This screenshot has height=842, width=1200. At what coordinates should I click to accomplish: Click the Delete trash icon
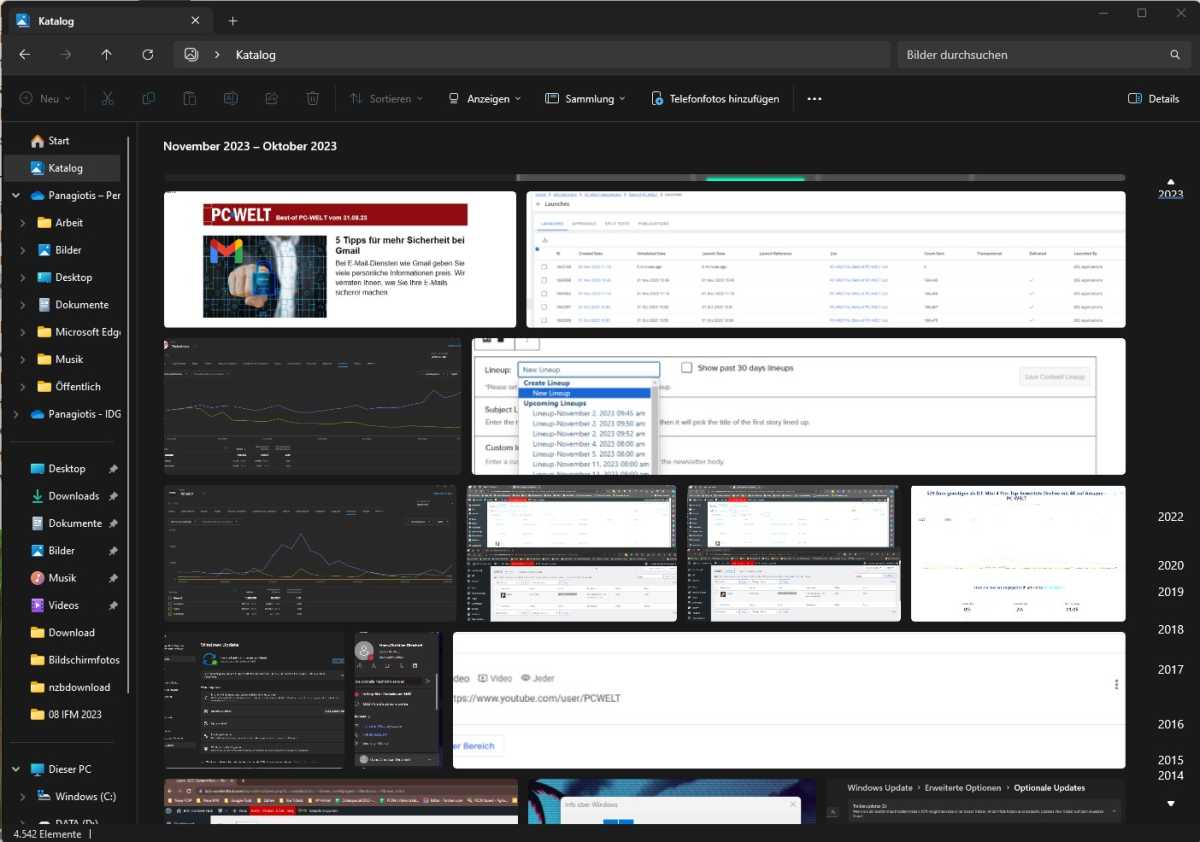(x=313, y=99)
